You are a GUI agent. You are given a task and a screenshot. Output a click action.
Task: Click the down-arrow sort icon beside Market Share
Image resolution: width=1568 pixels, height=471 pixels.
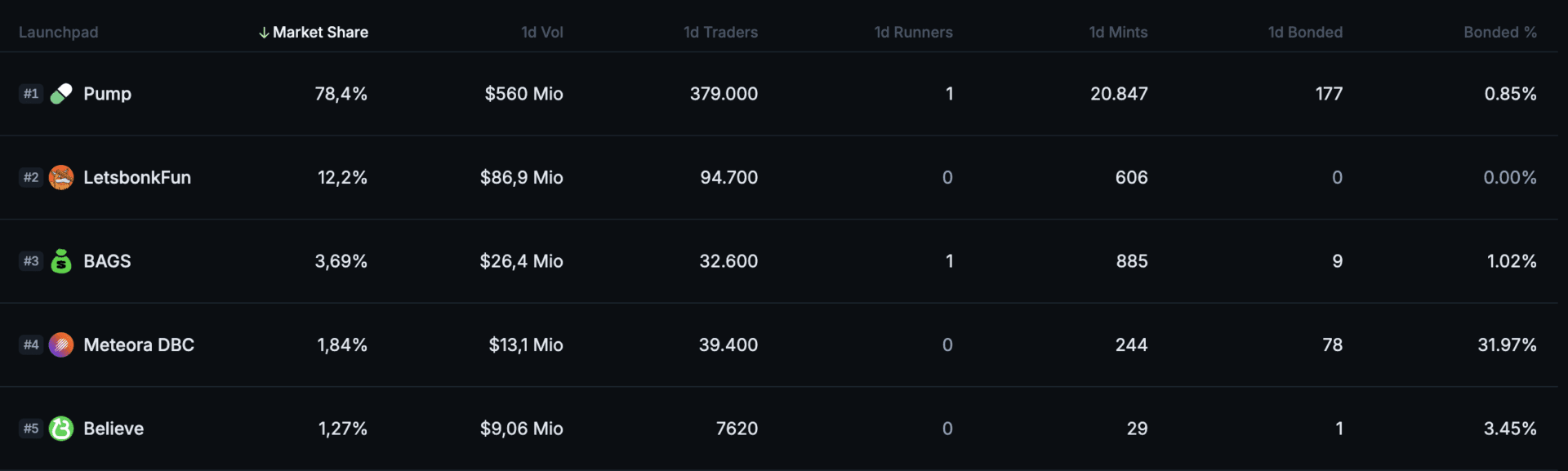click(x=264, y=33)
